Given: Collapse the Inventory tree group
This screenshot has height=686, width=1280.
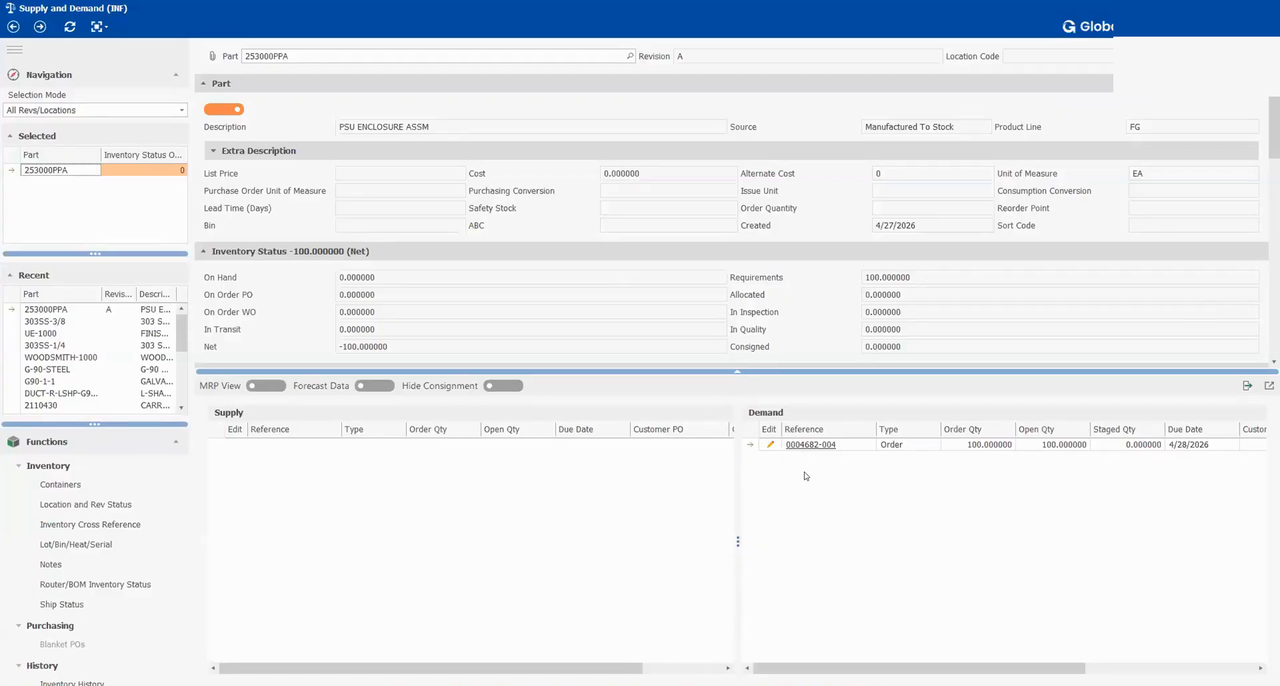Looking at the screenshot, I should pyautogui.click(x=19, y=466).
